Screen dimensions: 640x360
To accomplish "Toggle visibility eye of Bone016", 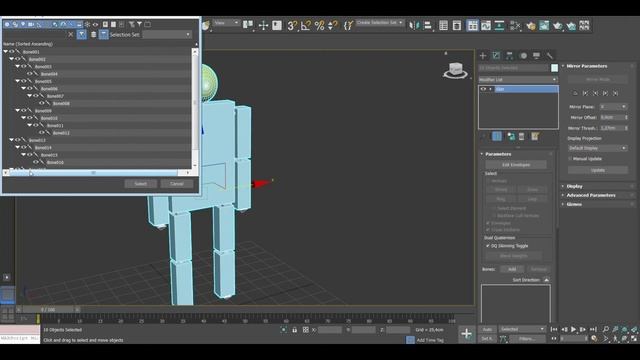I will click(x=36, y=162).
